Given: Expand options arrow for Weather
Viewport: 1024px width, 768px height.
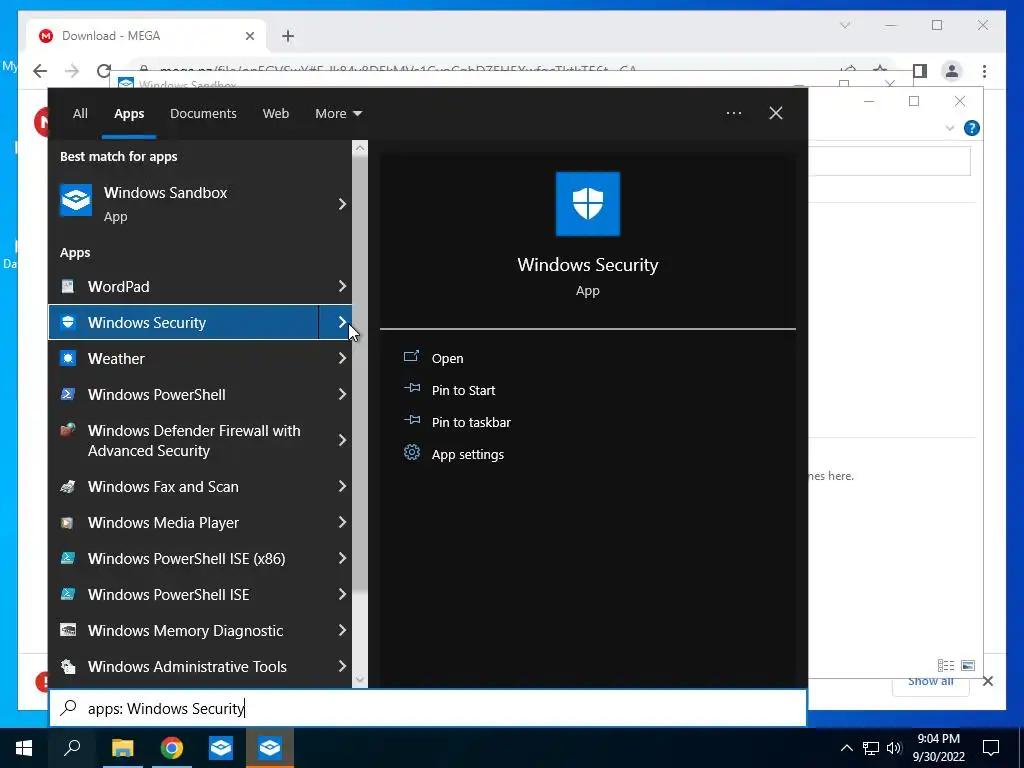Looking at the screenshot, I should tap(342, 358).
